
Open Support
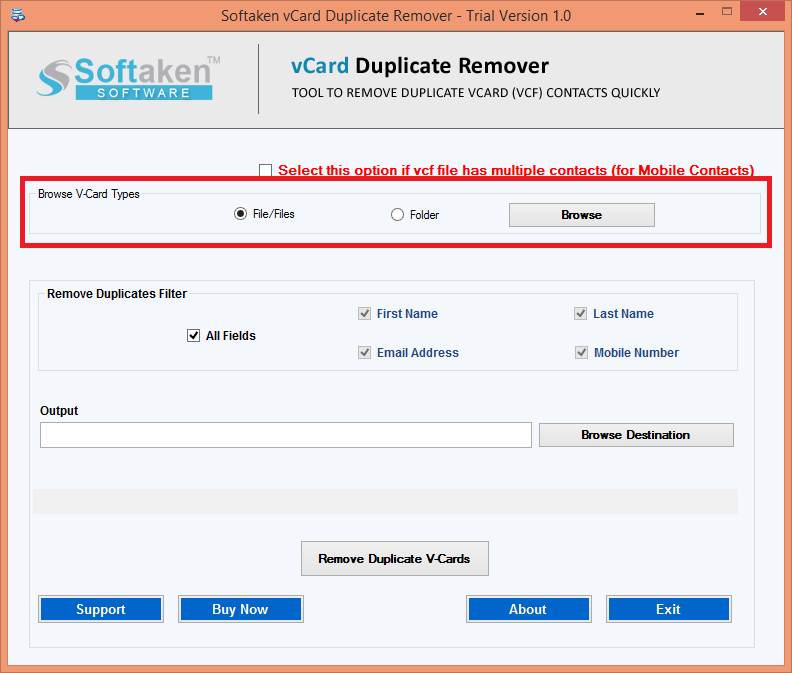click(101, 609)
